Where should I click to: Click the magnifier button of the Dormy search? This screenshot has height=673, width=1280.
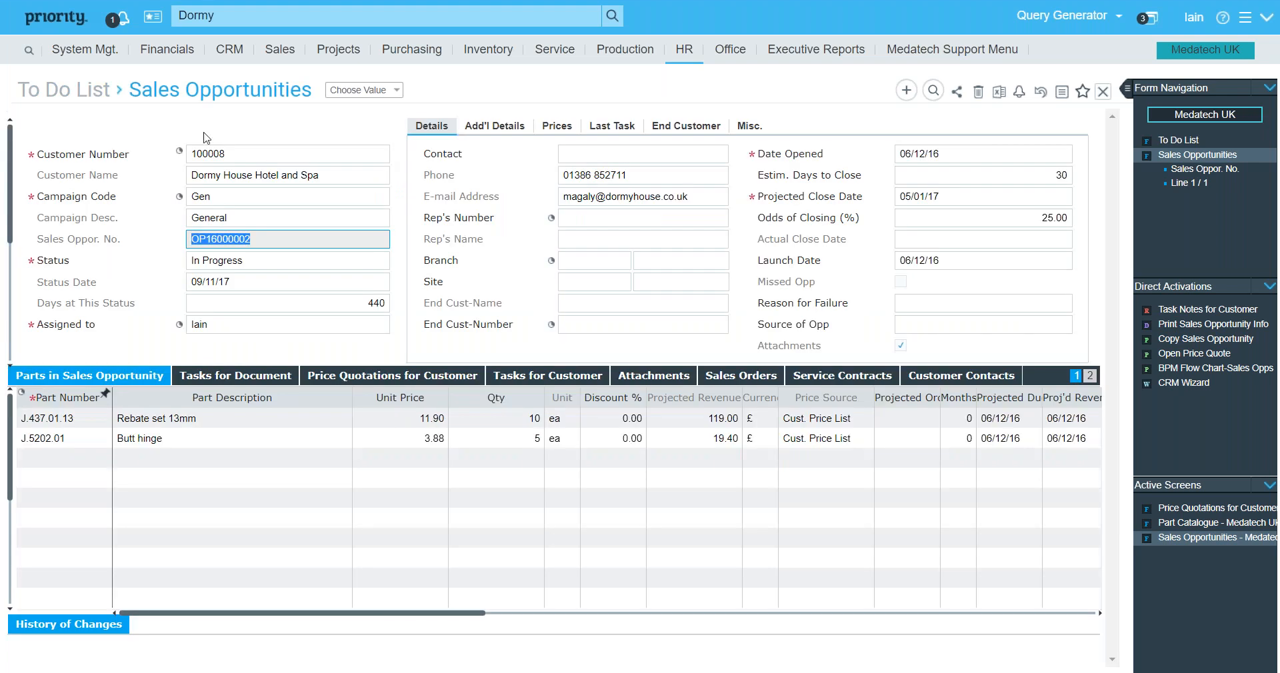(612, 16)
